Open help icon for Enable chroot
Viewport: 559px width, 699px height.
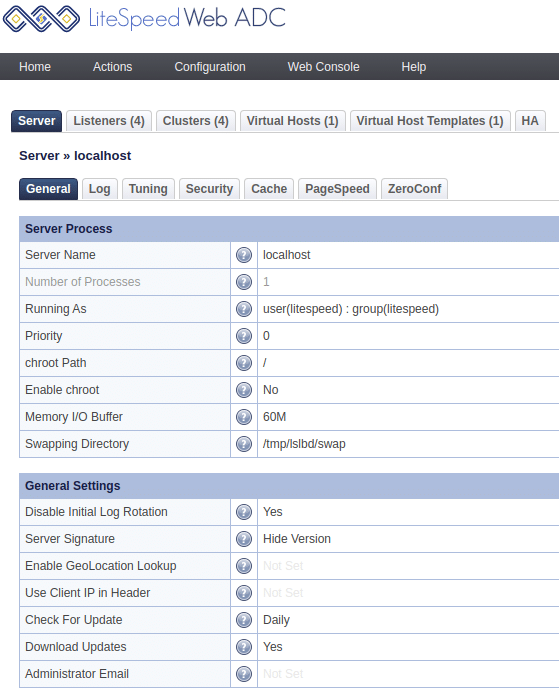point(244,390)
